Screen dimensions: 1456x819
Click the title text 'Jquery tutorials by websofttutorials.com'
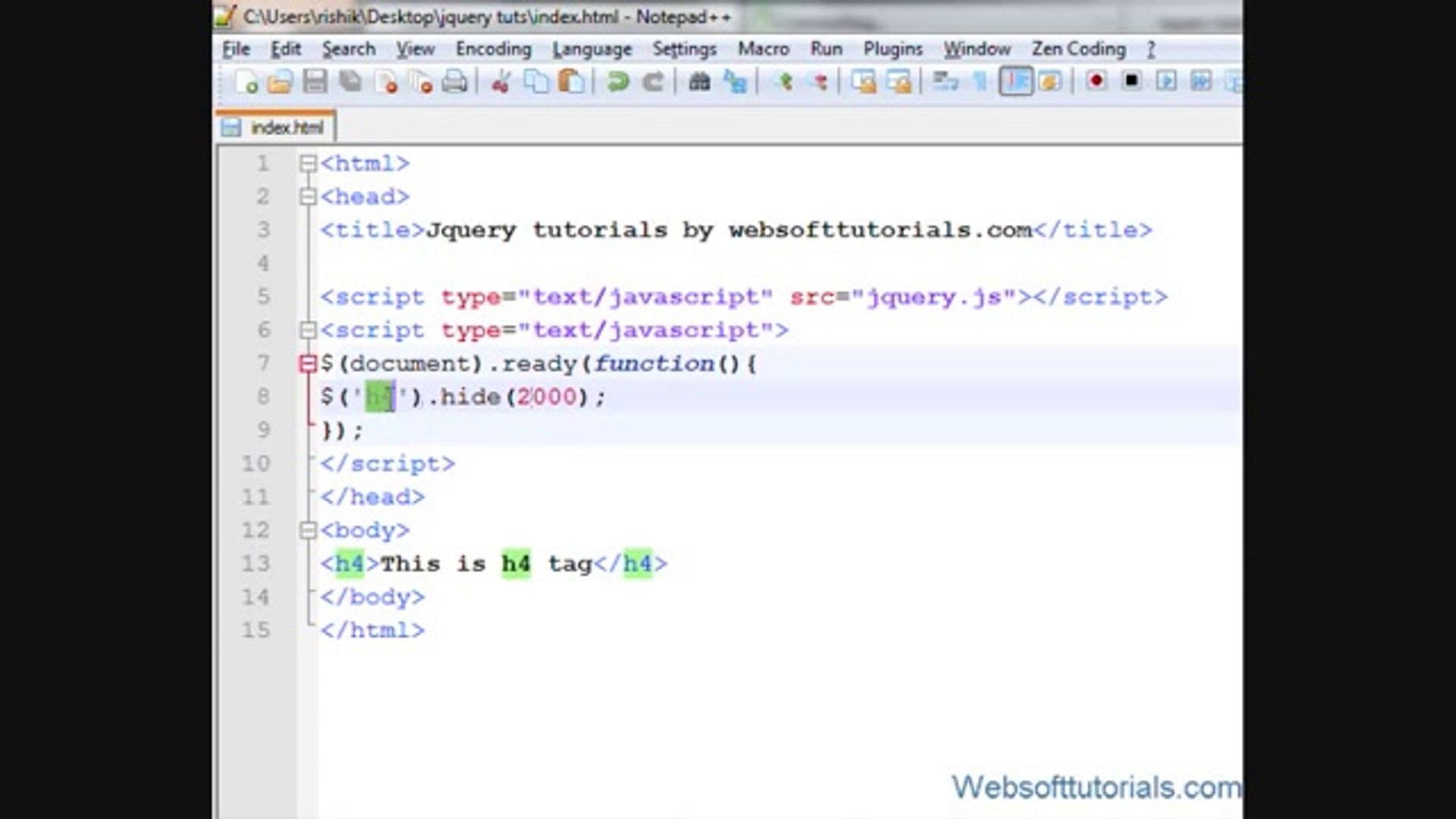click(729, 231)
